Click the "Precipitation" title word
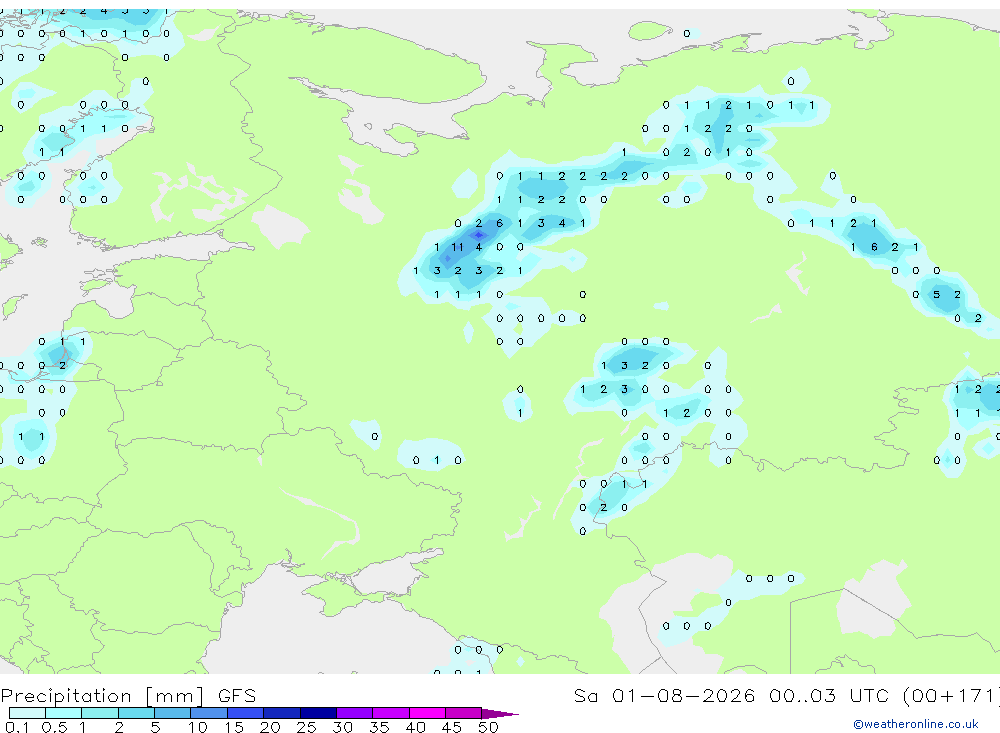 (x=66, y=696)
